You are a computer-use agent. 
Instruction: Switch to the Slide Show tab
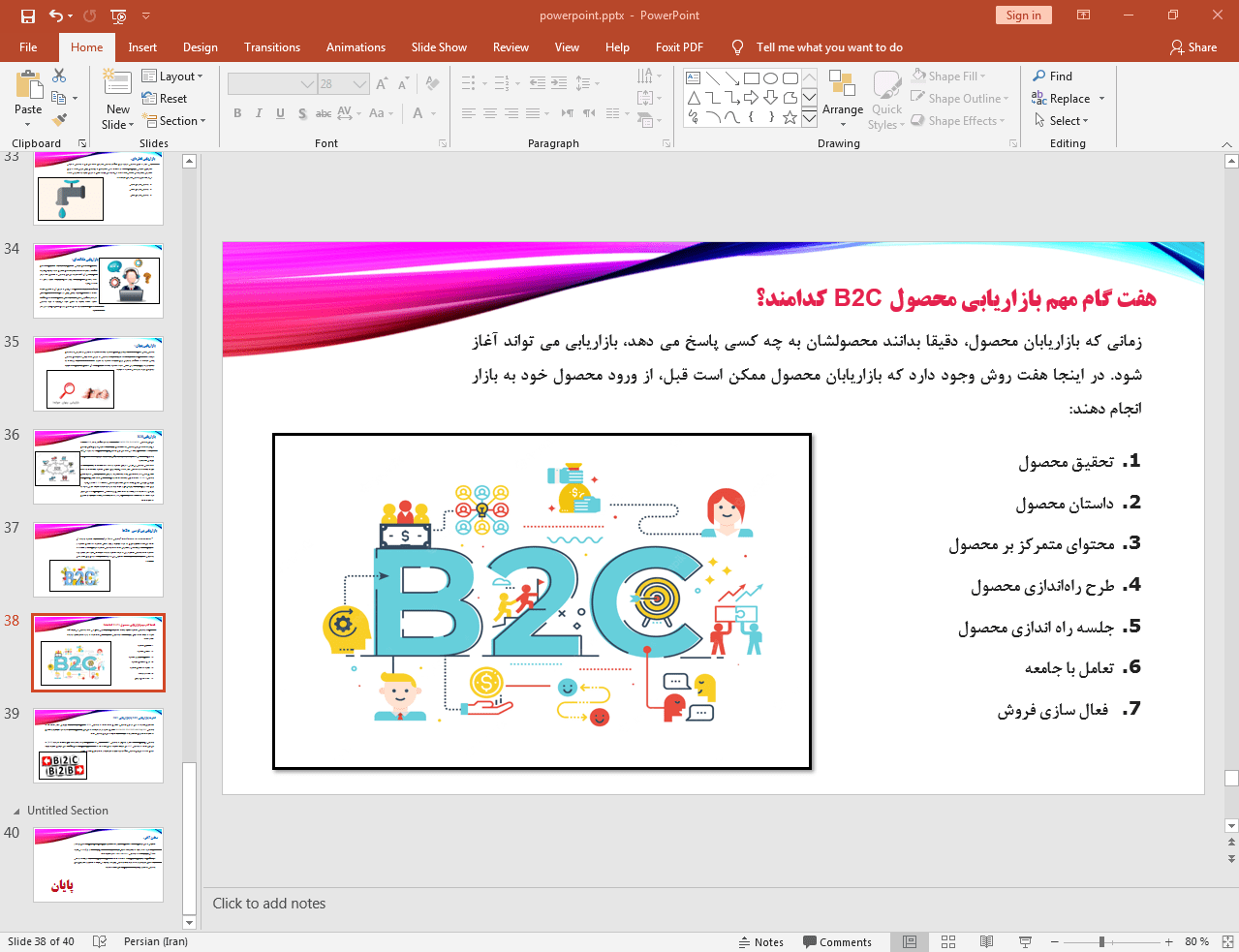[439, 47]
